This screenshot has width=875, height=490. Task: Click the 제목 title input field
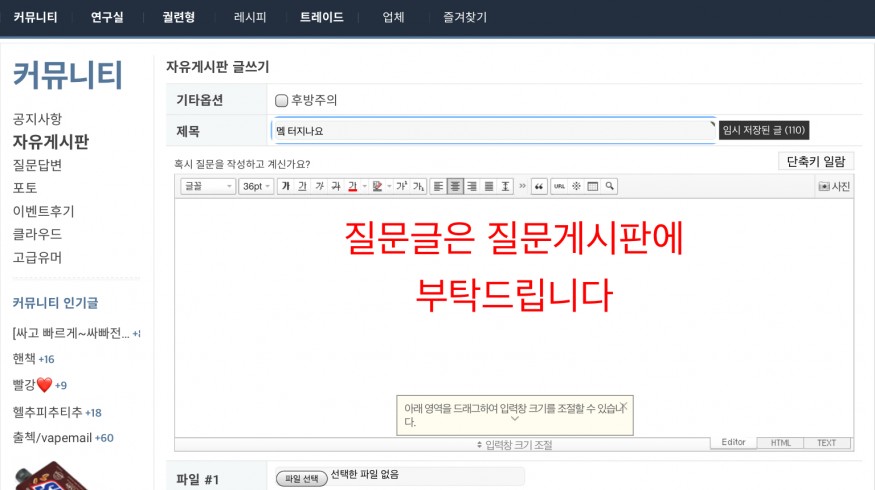click(493, 130)
